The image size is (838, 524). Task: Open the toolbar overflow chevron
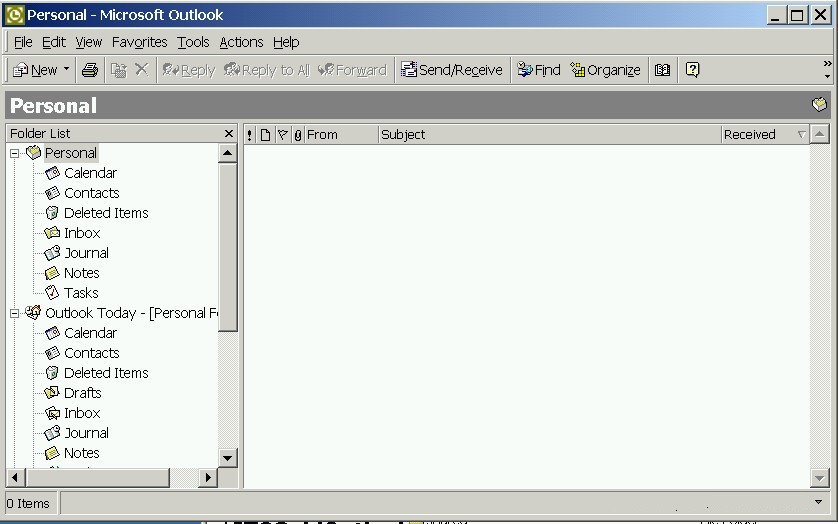click(827, 64)
